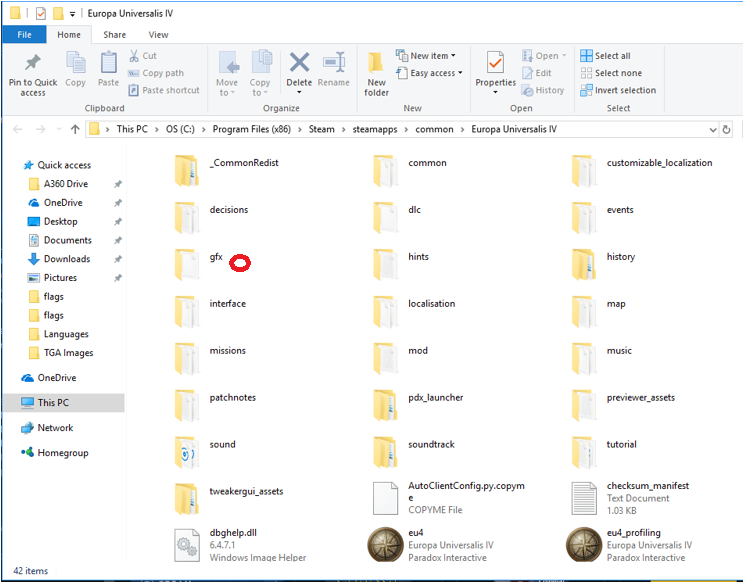Click the Cut scissors icon

coord(134,56)
